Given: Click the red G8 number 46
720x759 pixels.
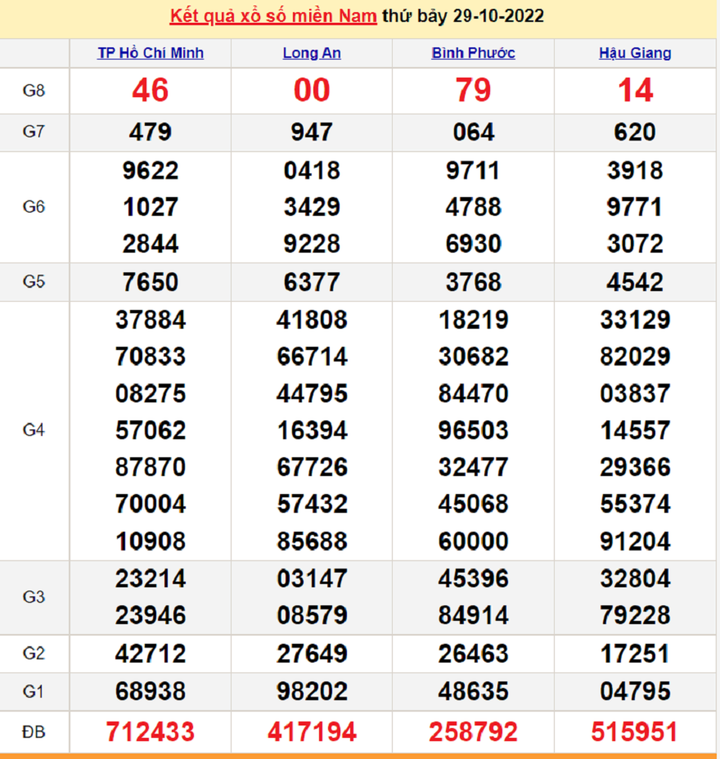Looking at the screenshot, I should [150, 91].
